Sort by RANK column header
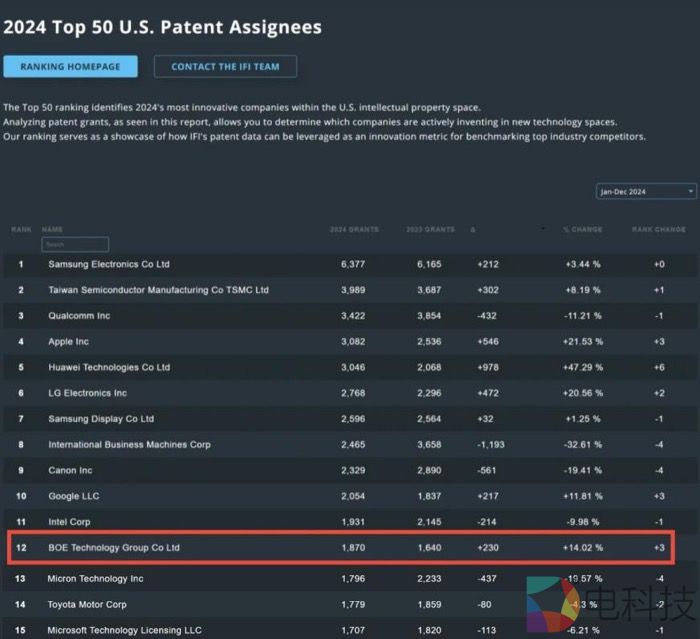The height and width of the screenshot is (639, 700). [x=21, y=230]
